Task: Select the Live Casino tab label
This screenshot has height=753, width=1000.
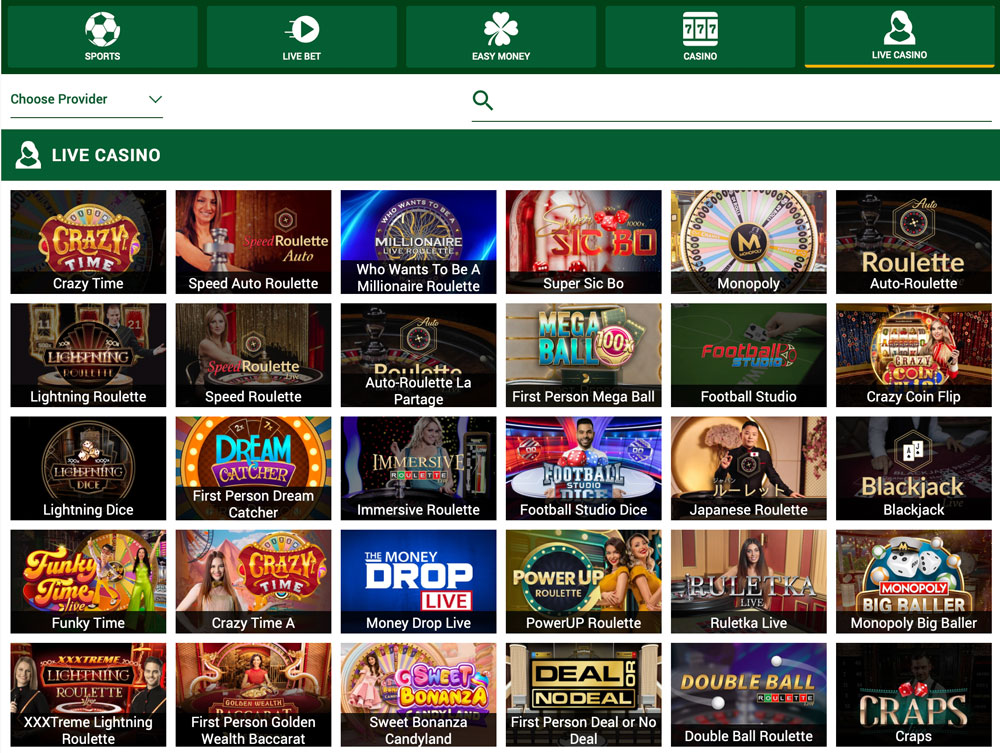Action: click(899, 55)
